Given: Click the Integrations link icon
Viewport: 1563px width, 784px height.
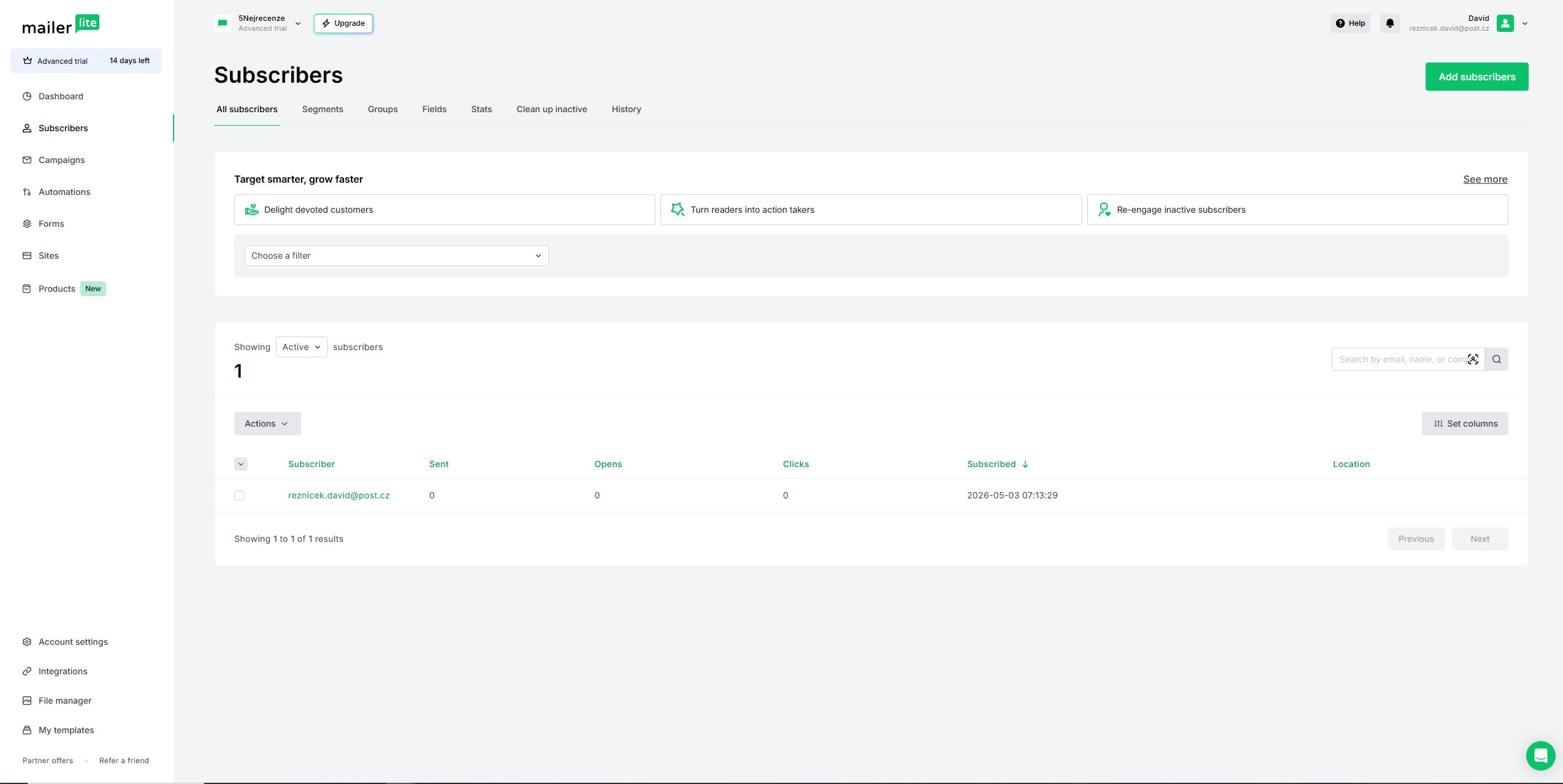Looking at the screenshot, I should pyautogui.click(x=27, y=671).
